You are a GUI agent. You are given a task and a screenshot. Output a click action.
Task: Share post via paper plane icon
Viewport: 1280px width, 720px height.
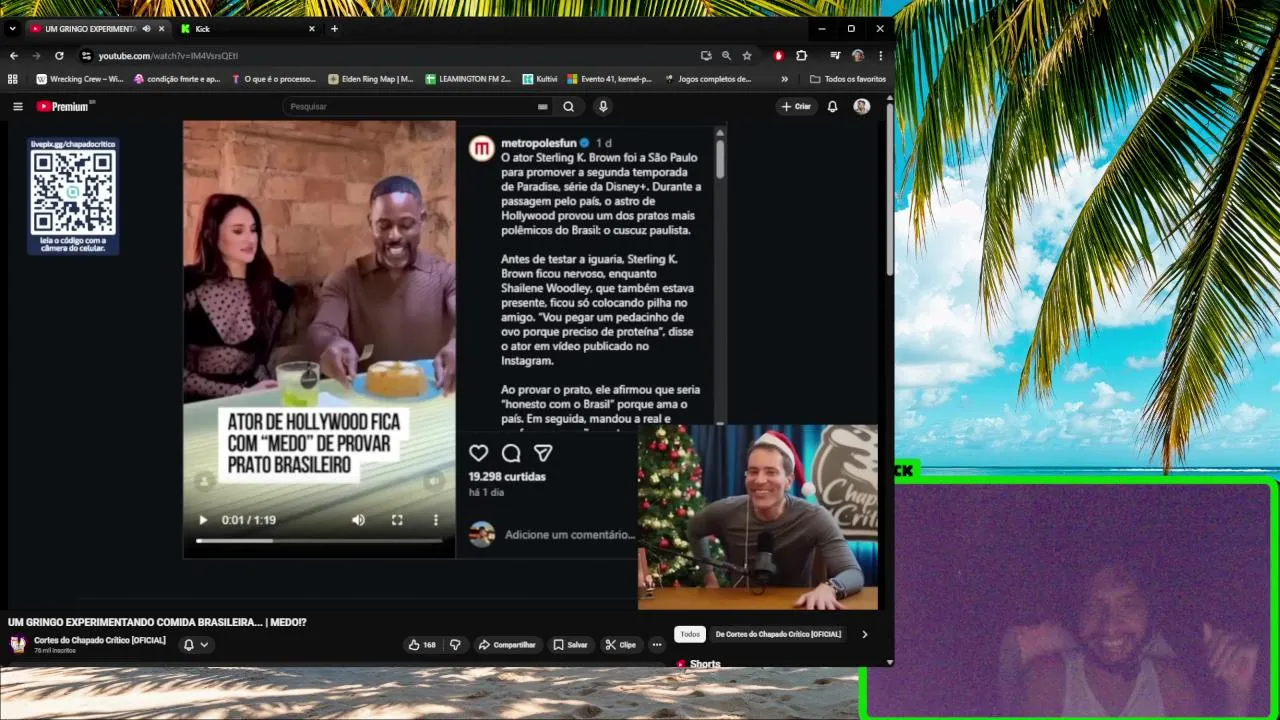click(543, 453)
